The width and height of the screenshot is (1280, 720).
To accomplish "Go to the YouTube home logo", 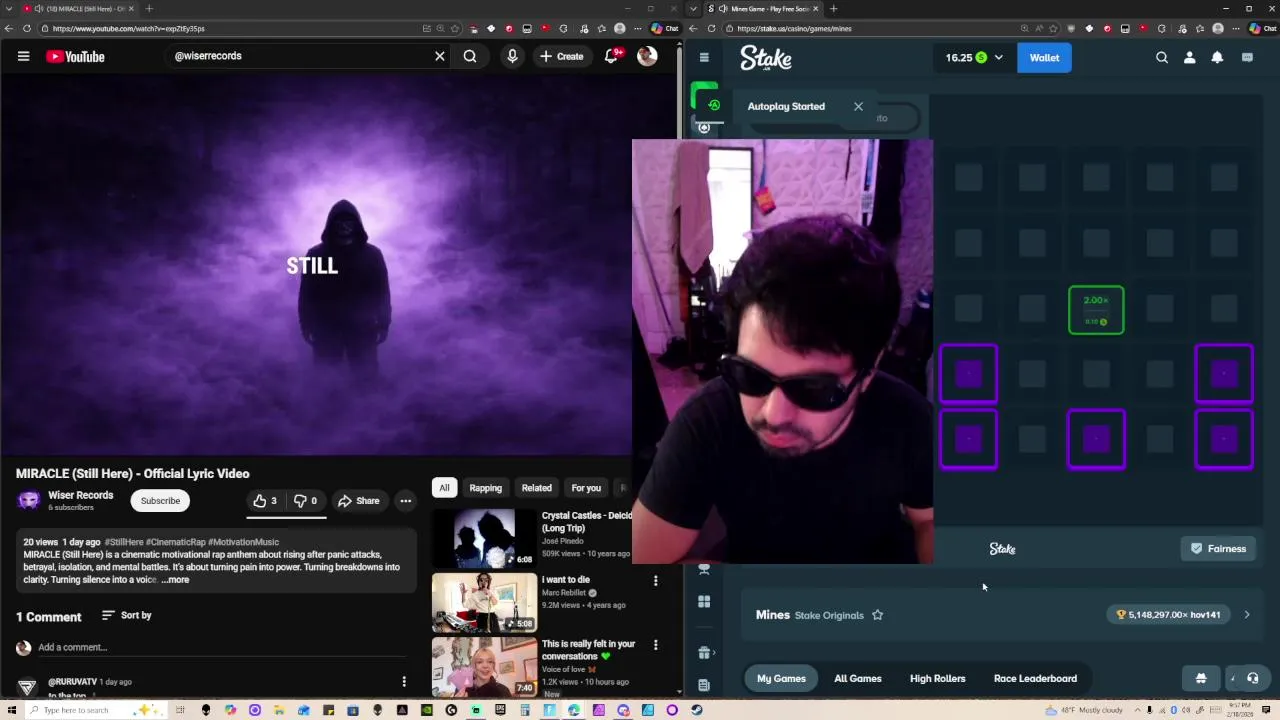I will pyautogui.click(x=75, y=57).
